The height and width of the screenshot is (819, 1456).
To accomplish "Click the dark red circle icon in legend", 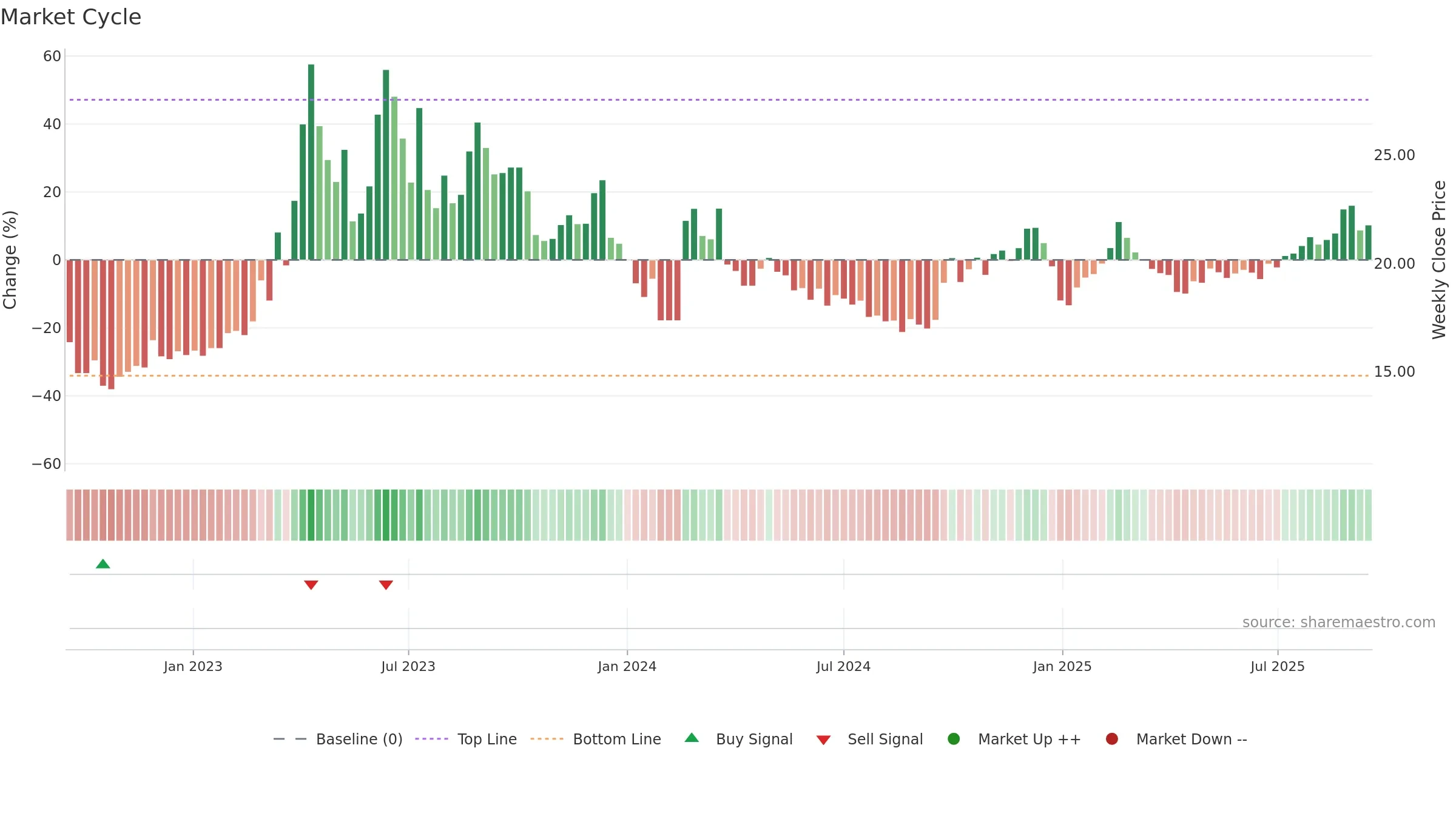I will (1112, 738).
